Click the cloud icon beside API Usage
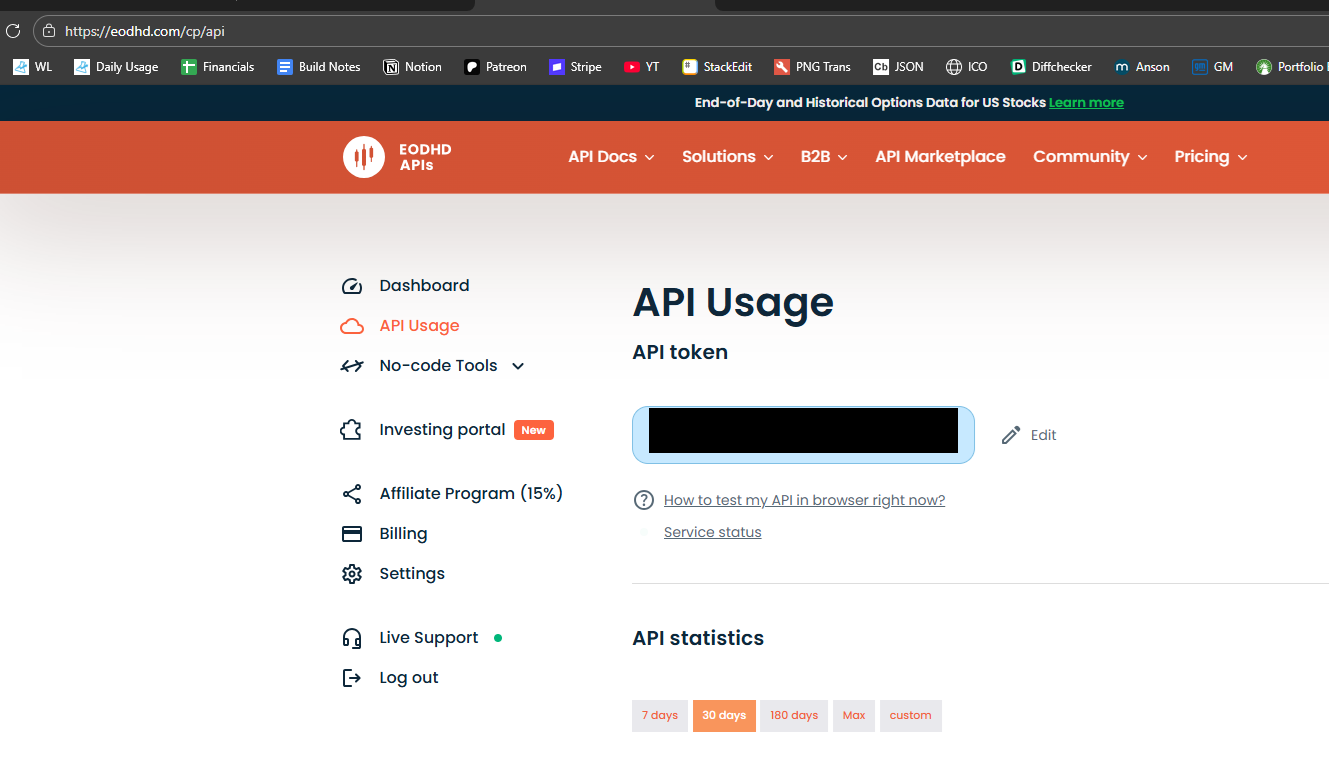Viewport: 1329px width, 766px height. (352, 326)
